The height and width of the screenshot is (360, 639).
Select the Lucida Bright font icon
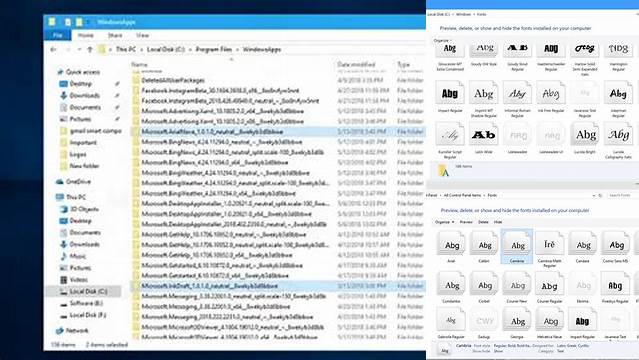pos(585,134)
